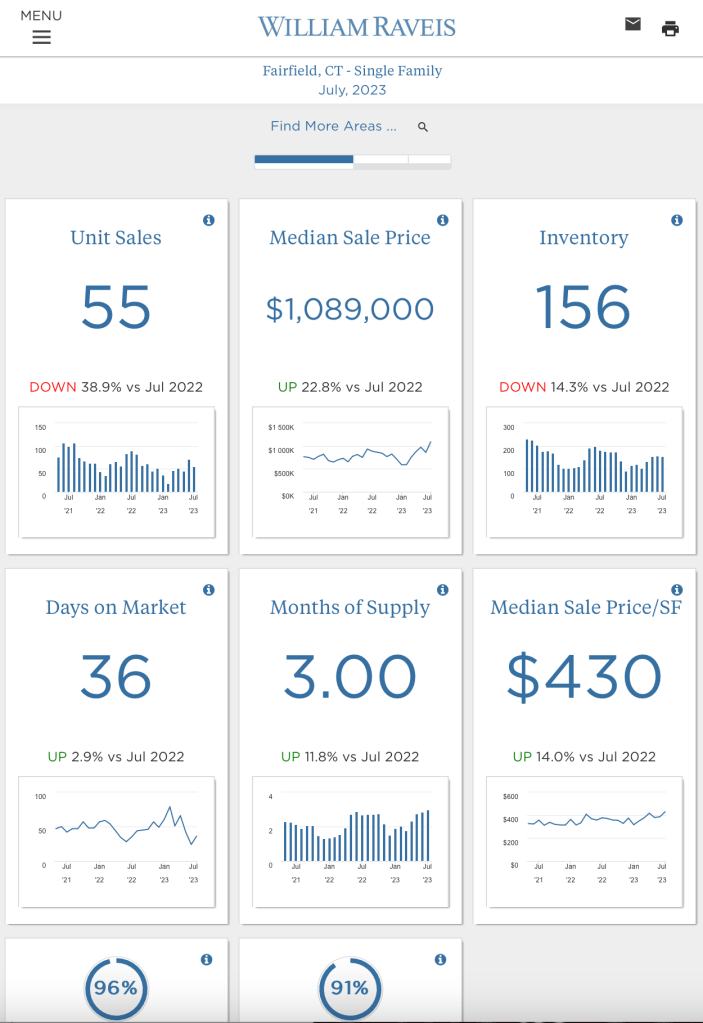Click the Inventory bar chart
The width and height of the screenshot is (703, 1023).
click(x=585, y=471)
